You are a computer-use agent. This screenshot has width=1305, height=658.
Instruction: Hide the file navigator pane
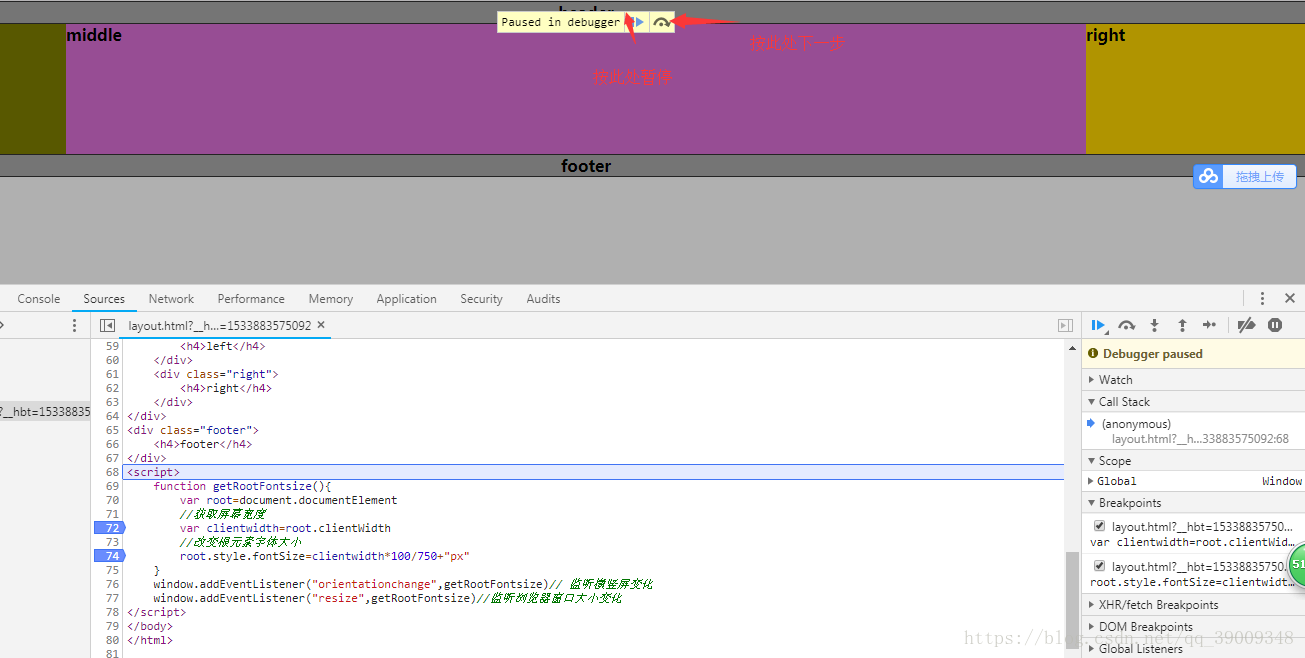107,326
